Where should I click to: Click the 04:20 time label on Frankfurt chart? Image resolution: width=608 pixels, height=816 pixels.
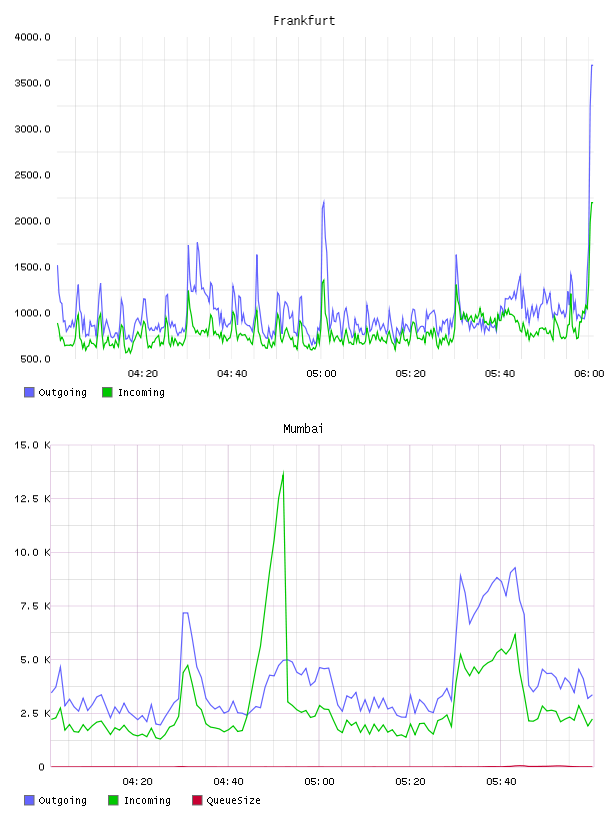(143, 374)
